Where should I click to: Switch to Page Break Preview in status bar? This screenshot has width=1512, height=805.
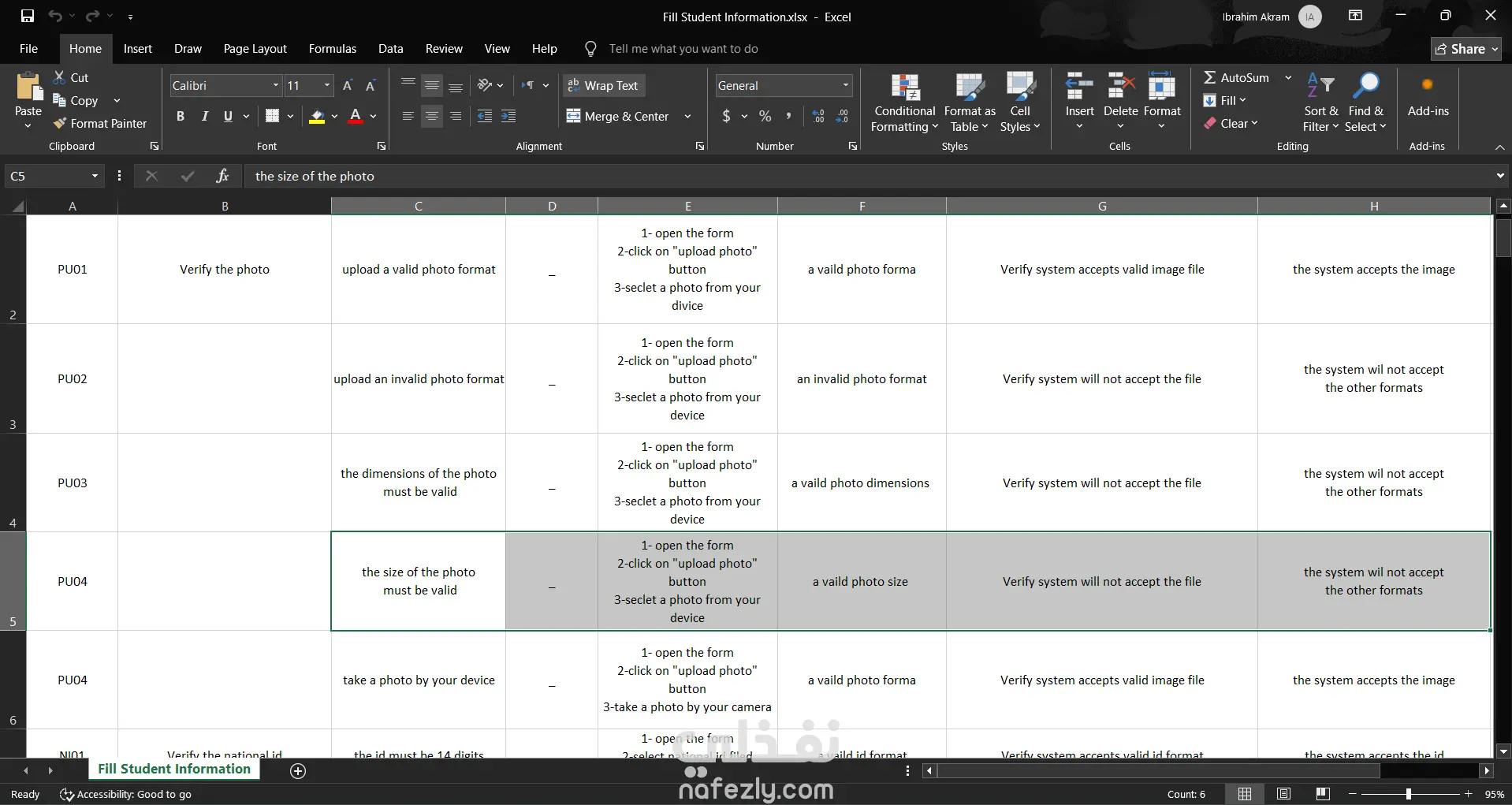[x=1323, y=794]
